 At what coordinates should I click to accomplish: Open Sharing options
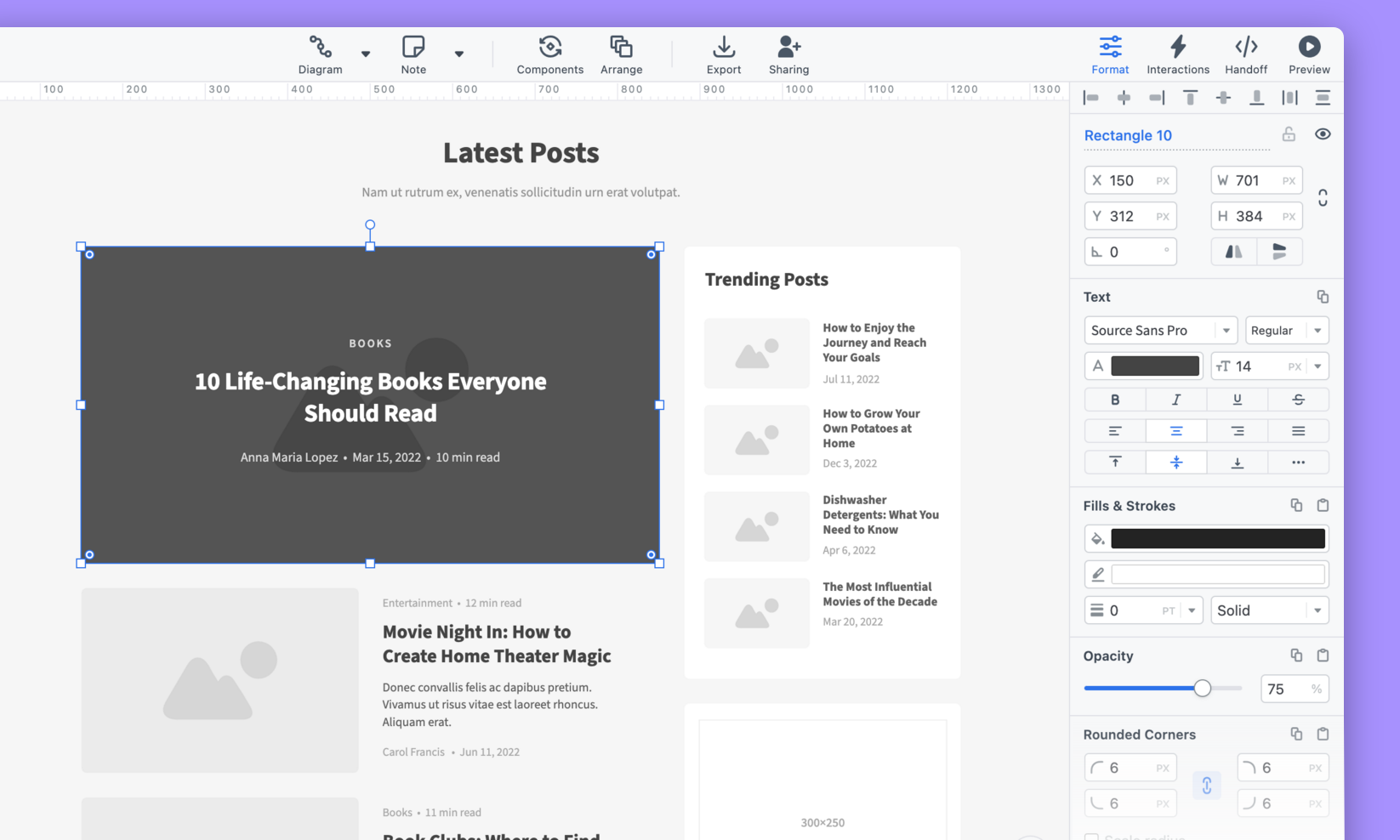click(788, 55)
